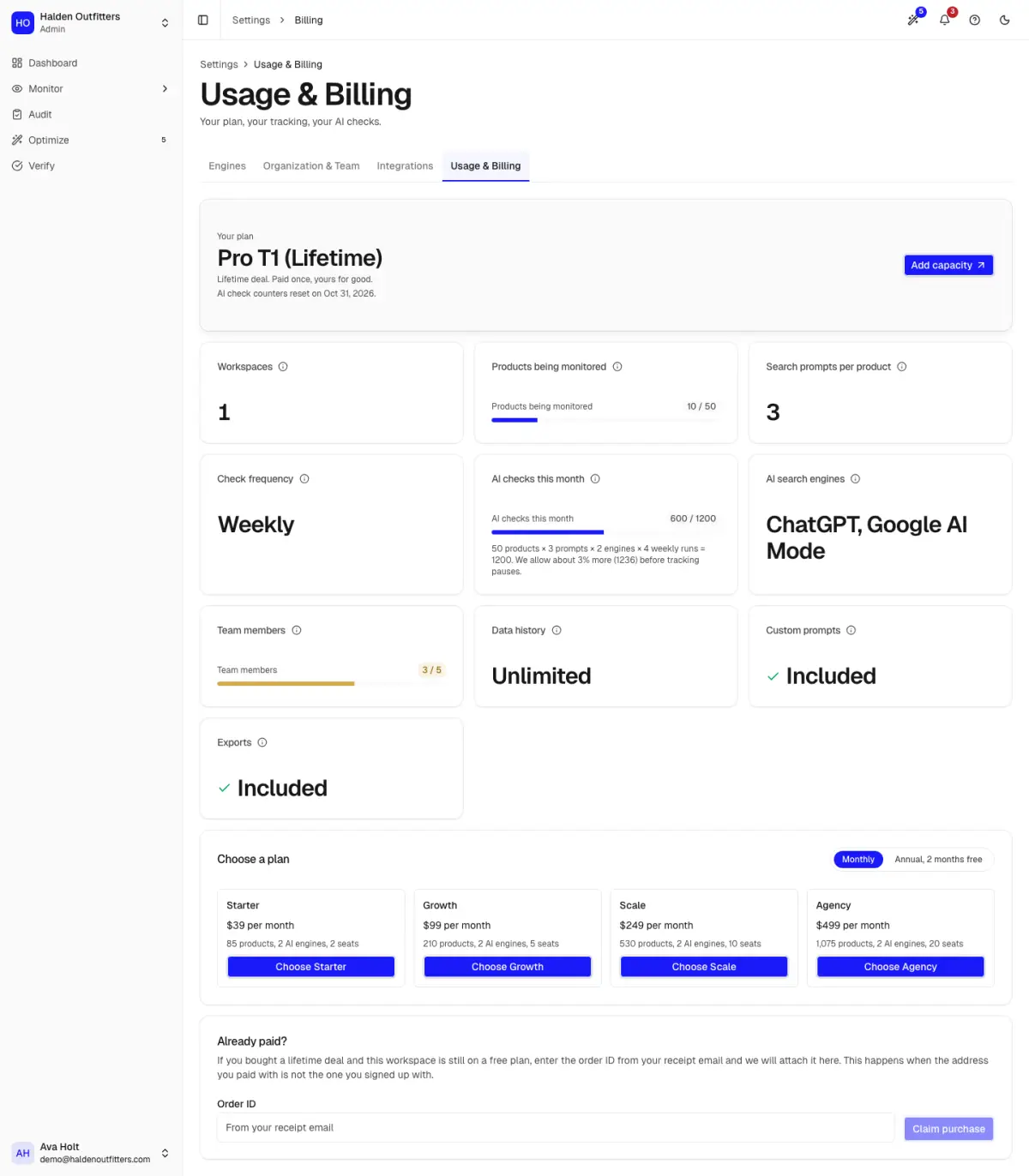This screenshot has width=1029, height=1176.
Task: Click the 3 / 5 team members badge
Action: pyautogui.click(x=431, y=670)
